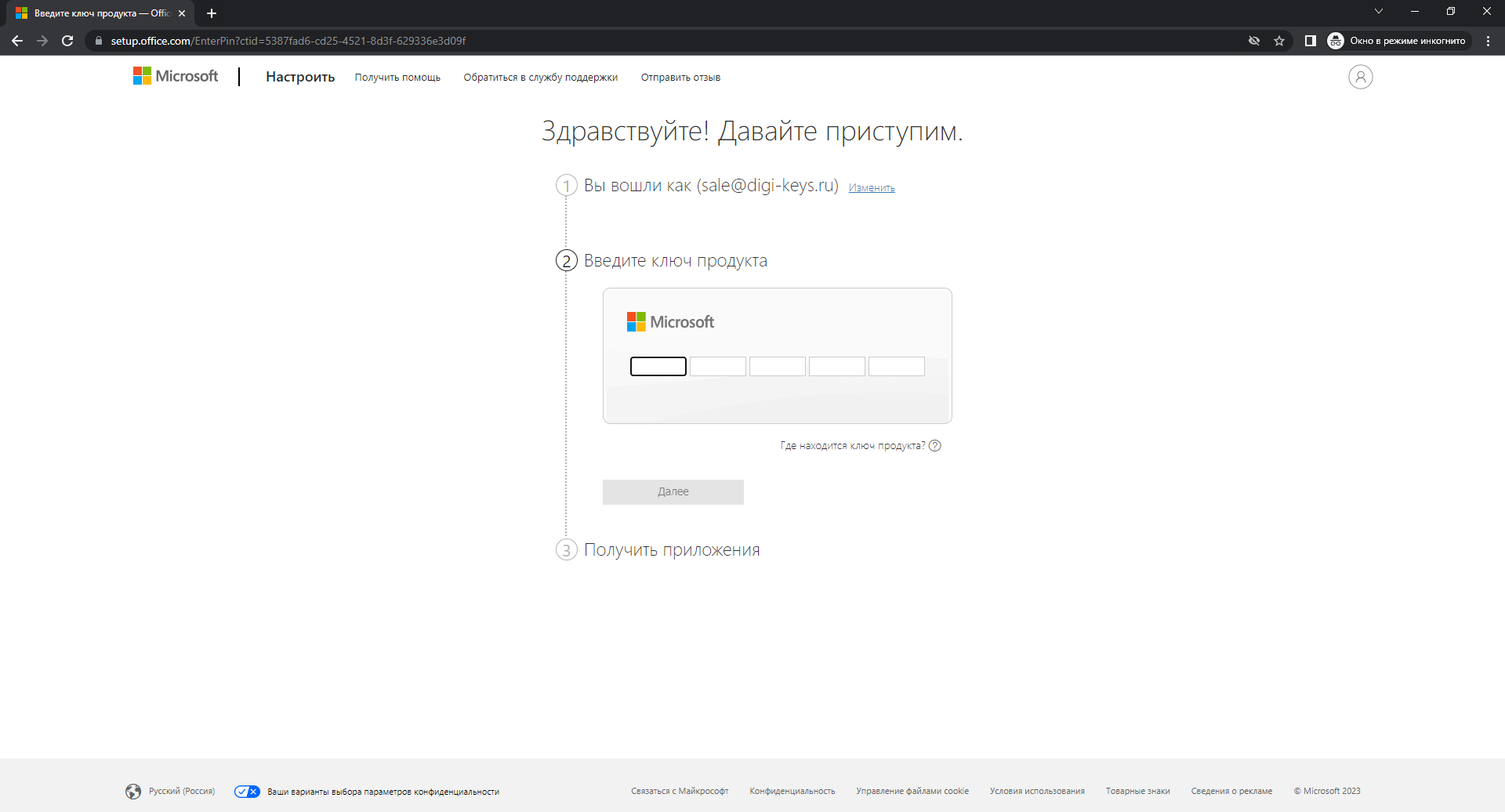Open Управление файлами cookie link
Image resolution: width=1505 pixels, height=812 pixels.
coord(912,792)
